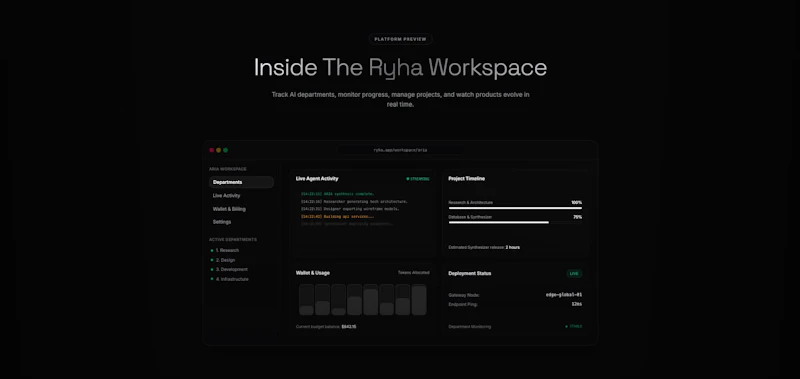Click the 'Inside The Ryha Workspace' headline
Screen dimensions: 800x379
coord(401,68)
